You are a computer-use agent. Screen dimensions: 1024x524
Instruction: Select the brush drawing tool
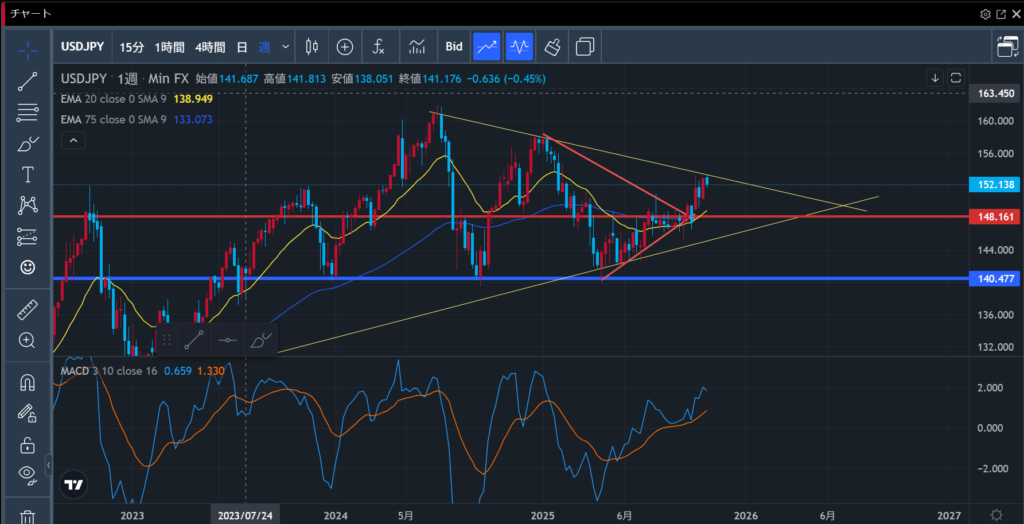(28, 144)
